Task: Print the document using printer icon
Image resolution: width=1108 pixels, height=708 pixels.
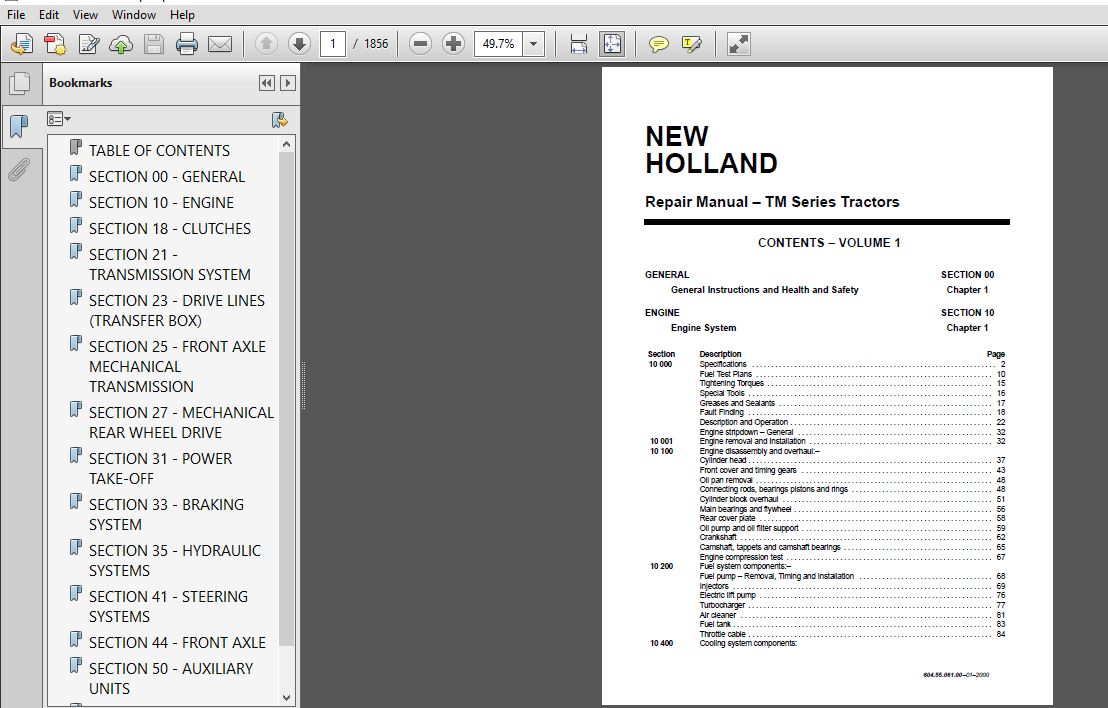Action: (x=187, y=45)
